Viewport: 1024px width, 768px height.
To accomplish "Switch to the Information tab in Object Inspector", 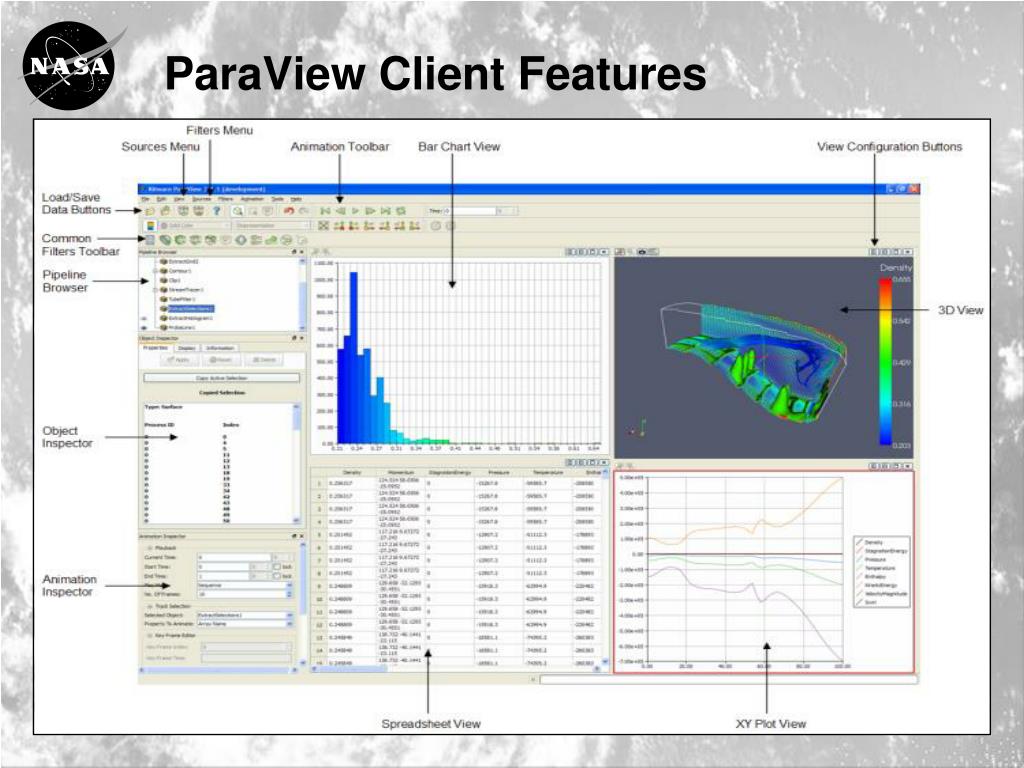I will point(219,348).
